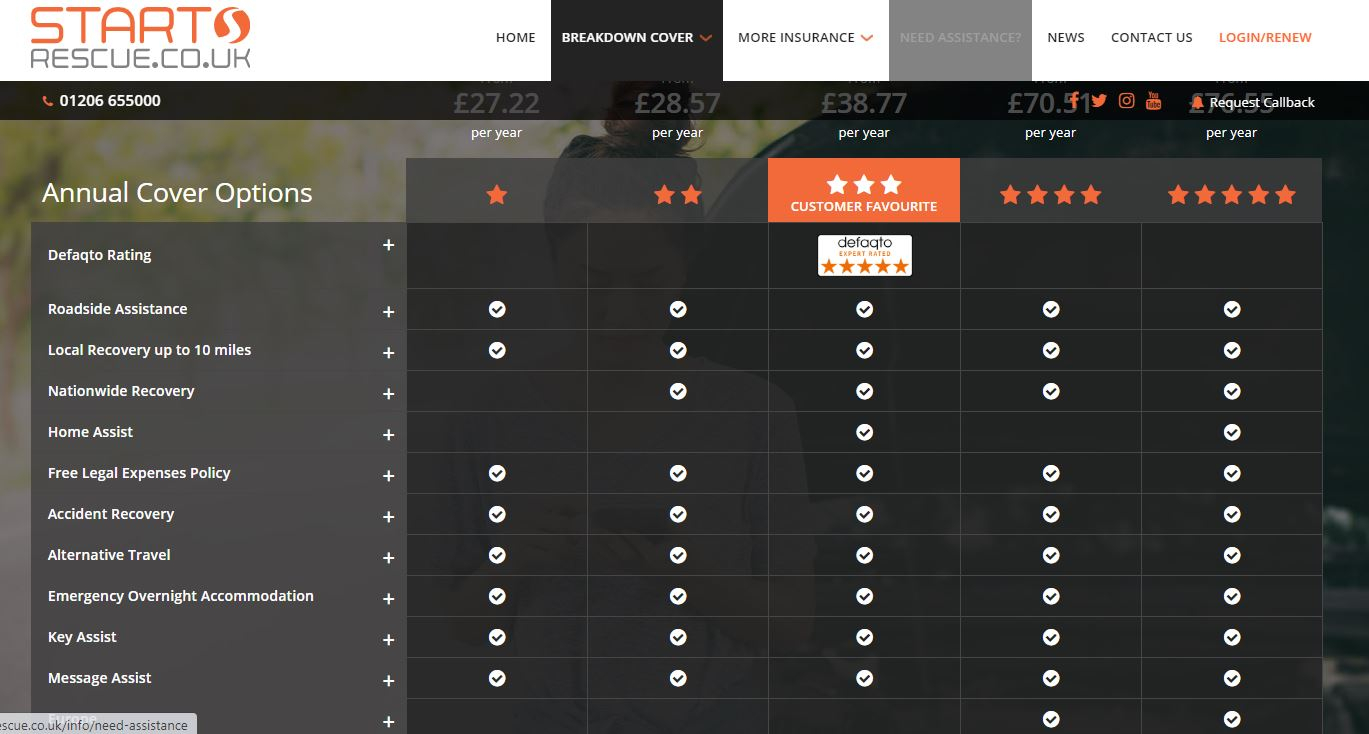Viewport: 1369px width, 734px height.
Task: Click the Login/Renew link
Action: point(1265,38)
